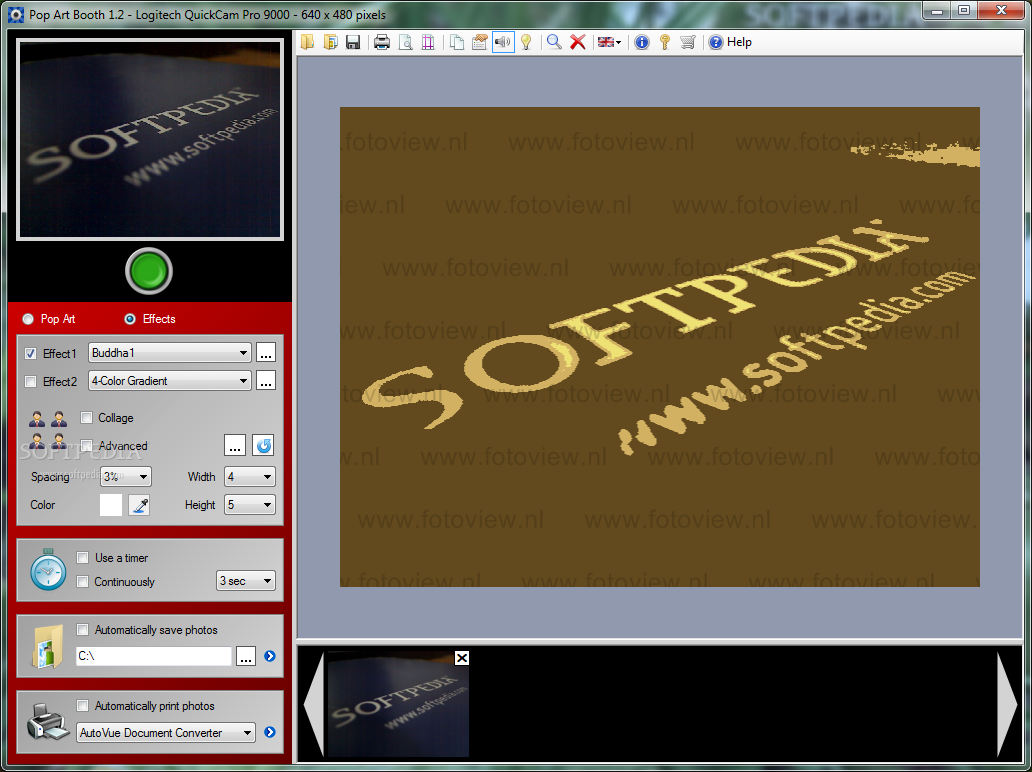
Task: Click the key registration icon
Action: 665,42
